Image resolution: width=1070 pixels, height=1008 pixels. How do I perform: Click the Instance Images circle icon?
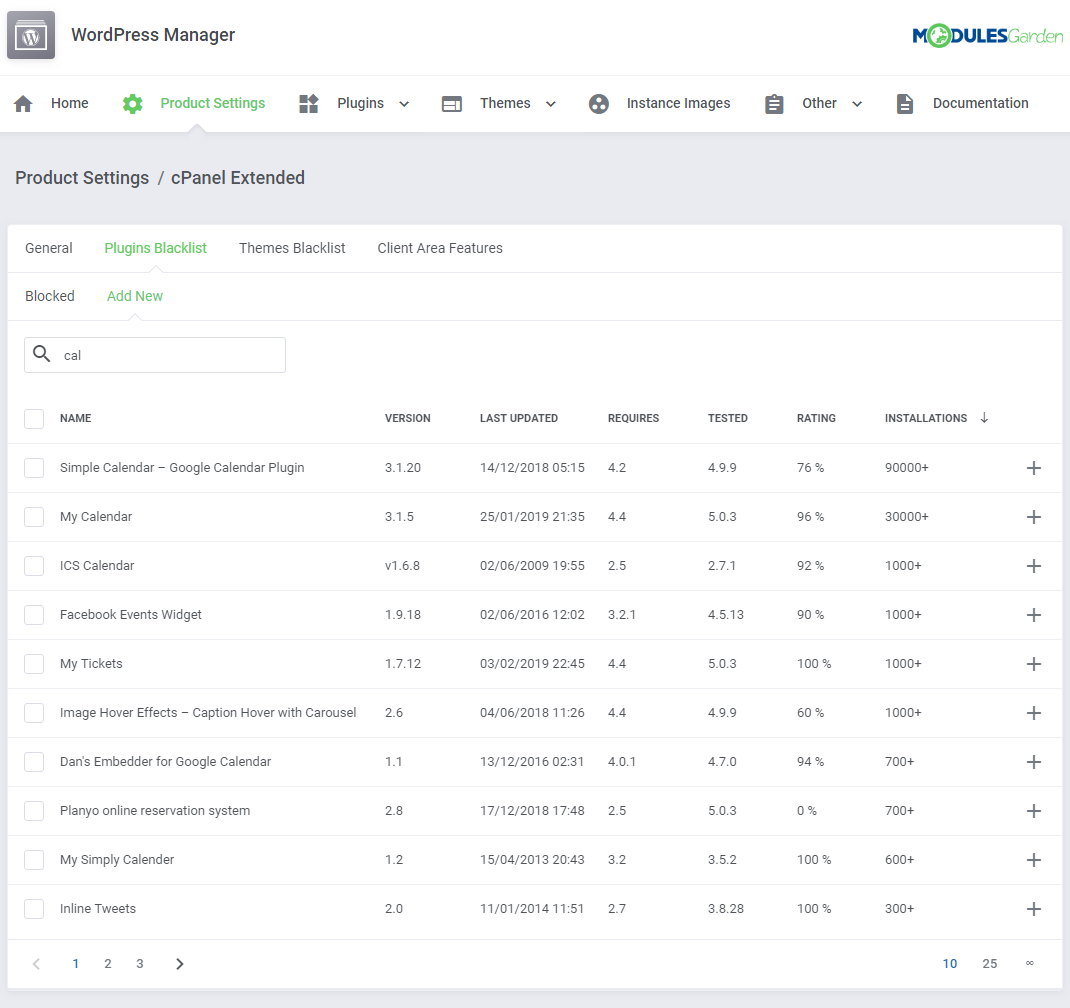coord(598,104)
